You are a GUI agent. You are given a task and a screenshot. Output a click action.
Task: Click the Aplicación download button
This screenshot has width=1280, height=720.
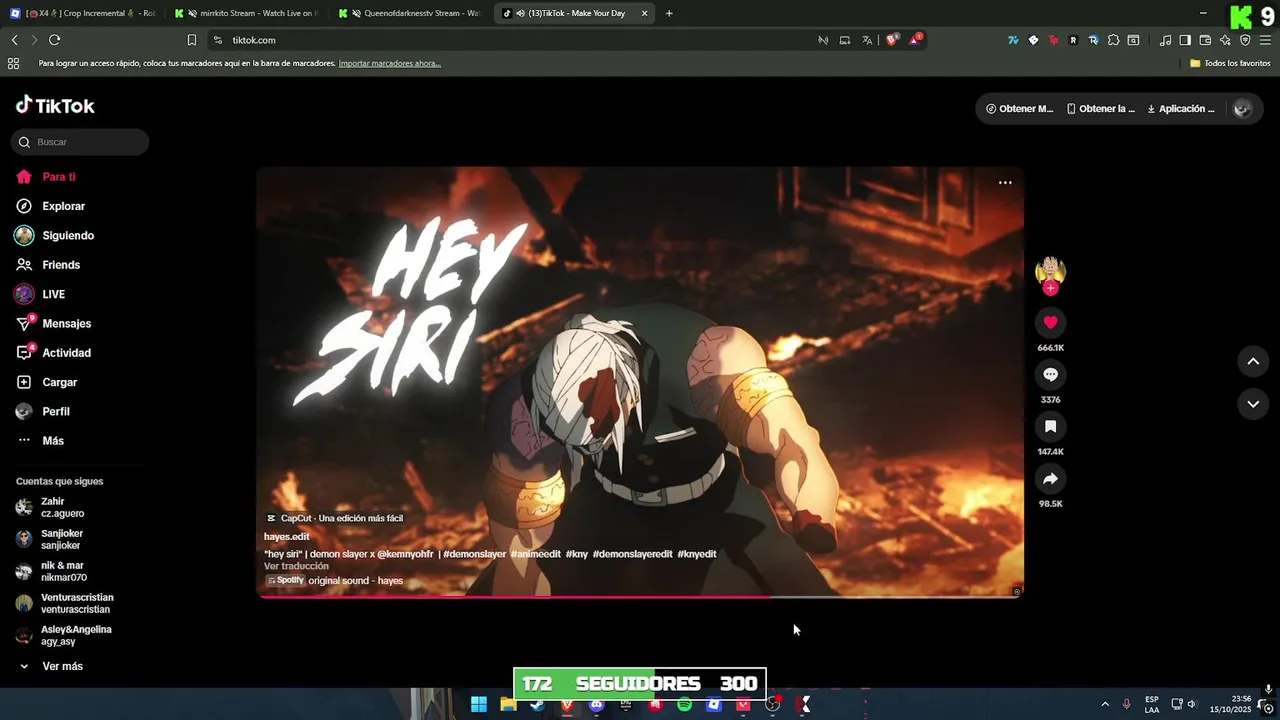coord(1181,109)
